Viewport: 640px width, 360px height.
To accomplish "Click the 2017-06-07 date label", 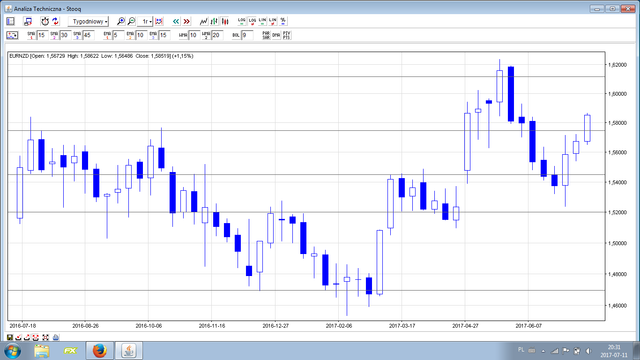I will tap(529, 326).
